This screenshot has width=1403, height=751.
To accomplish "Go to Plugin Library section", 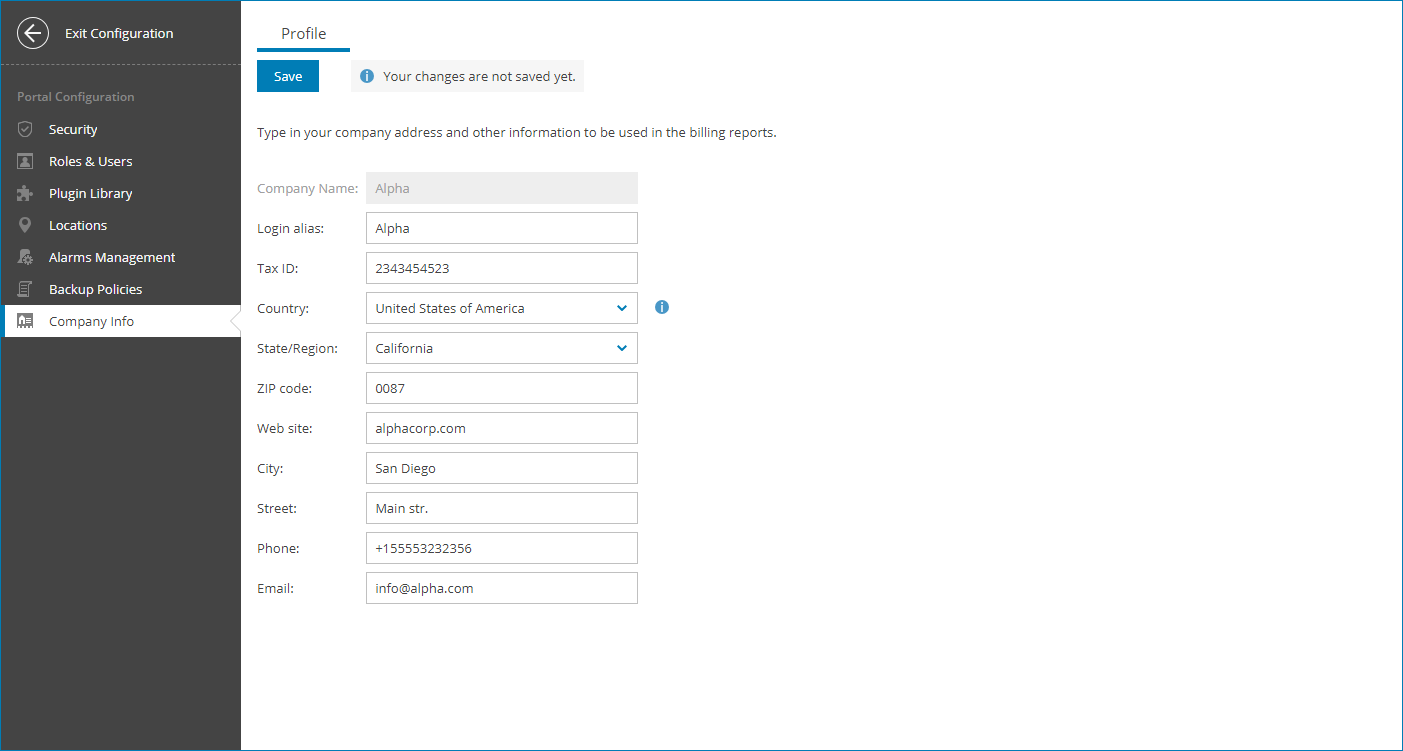I will click(x=90, y=193).
